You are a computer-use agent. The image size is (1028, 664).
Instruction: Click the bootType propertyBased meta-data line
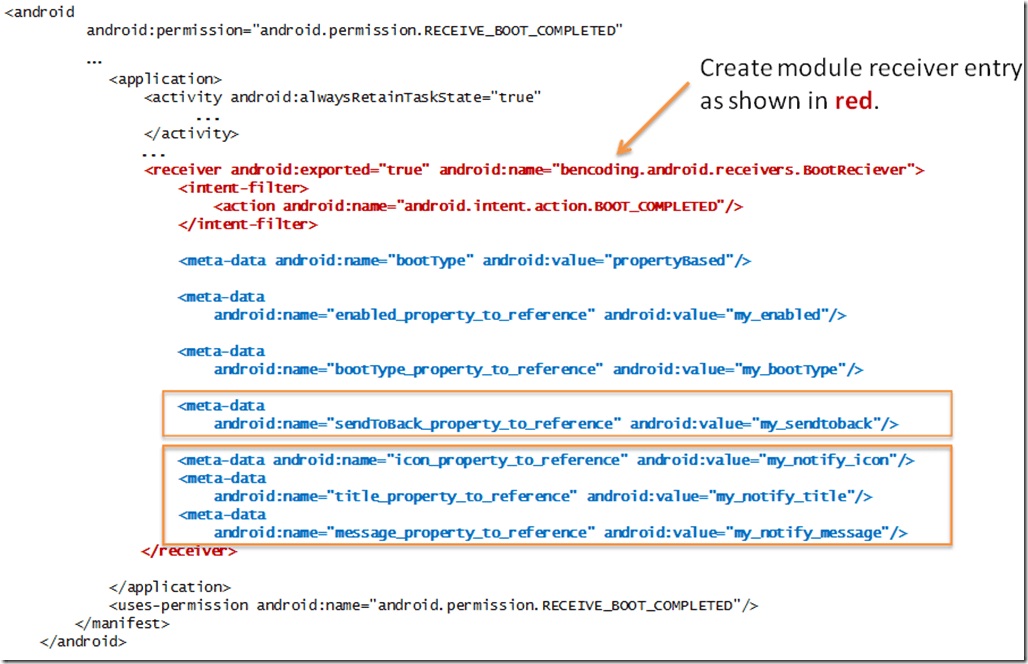tap(465, 261)
